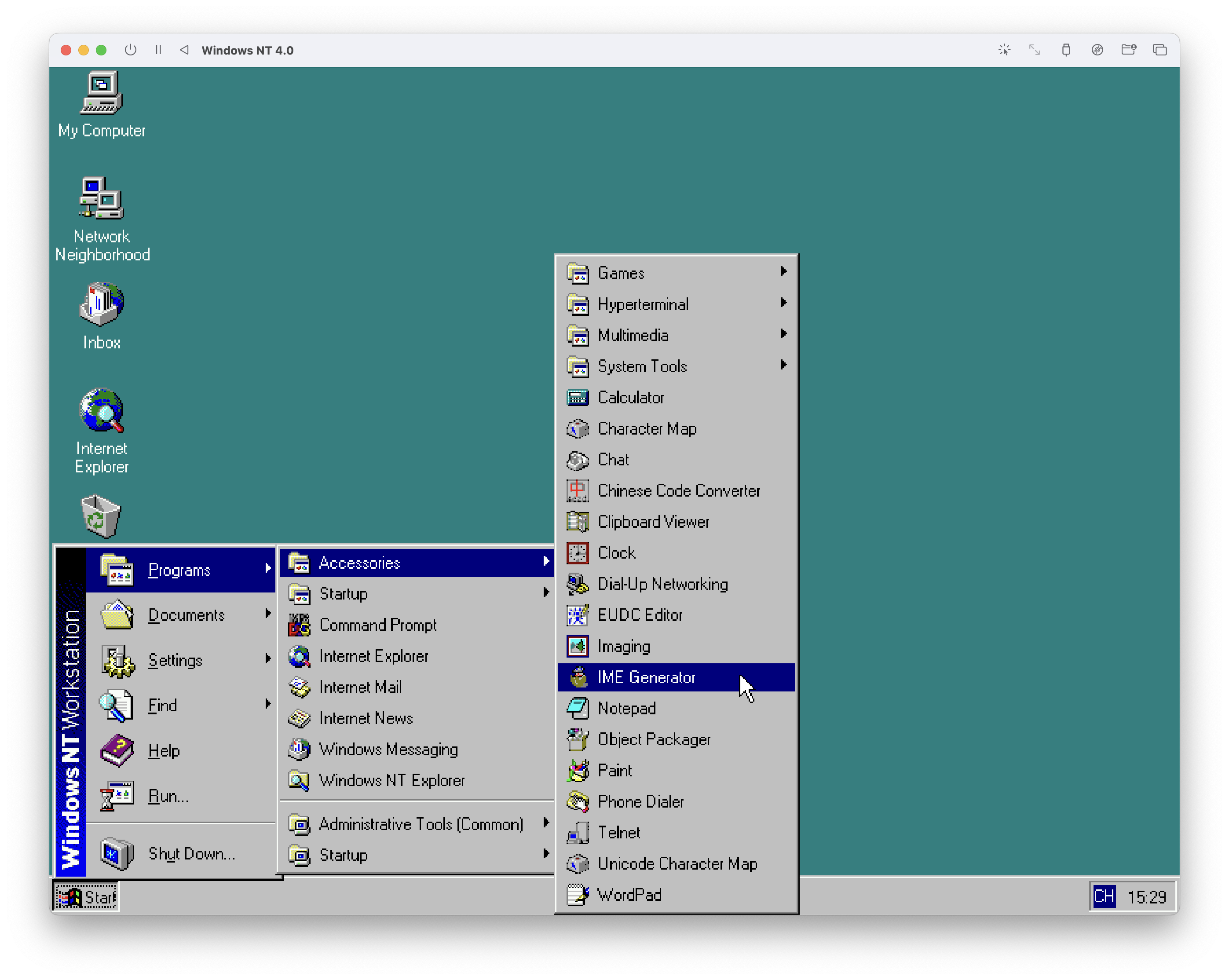This screenshot has width=1229, height=980.
Task: Open the Clipboard Viewer
Action: [653, 522]
